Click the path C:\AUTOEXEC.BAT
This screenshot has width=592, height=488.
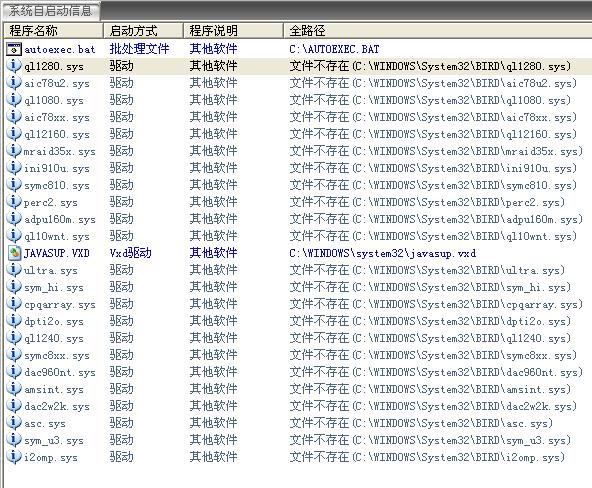click(x=334, y=49)
